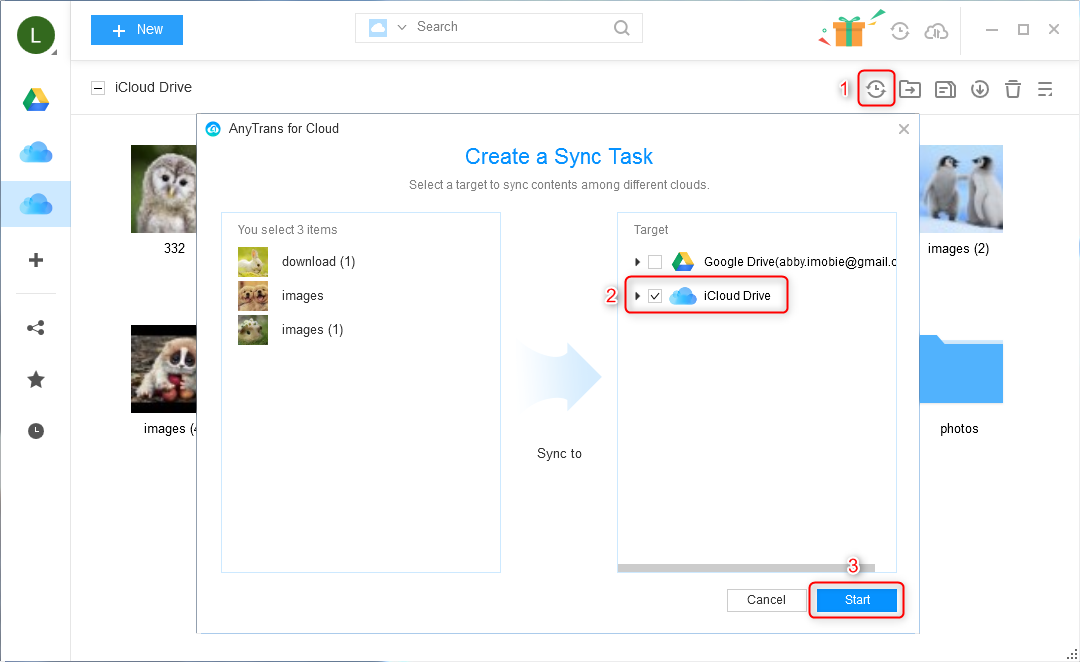Click the Move to Folder toolbar icon

(910, 89)
